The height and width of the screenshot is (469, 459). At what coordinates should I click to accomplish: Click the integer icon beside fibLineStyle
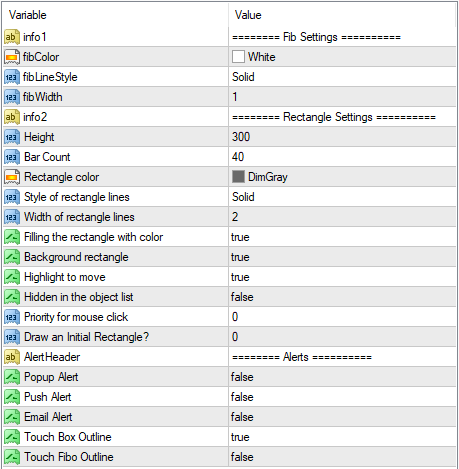click(x=12, y=77)
